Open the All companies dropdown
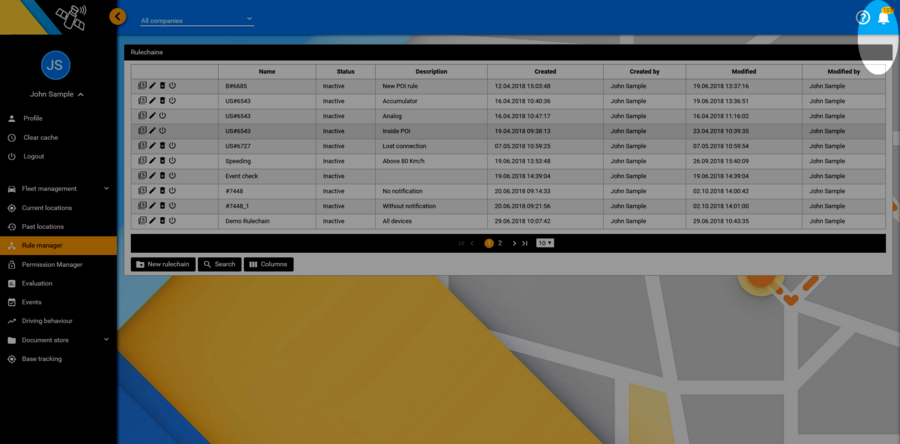Image resolution: width=900 pixels, height=444 pixels. pos(197,20)
